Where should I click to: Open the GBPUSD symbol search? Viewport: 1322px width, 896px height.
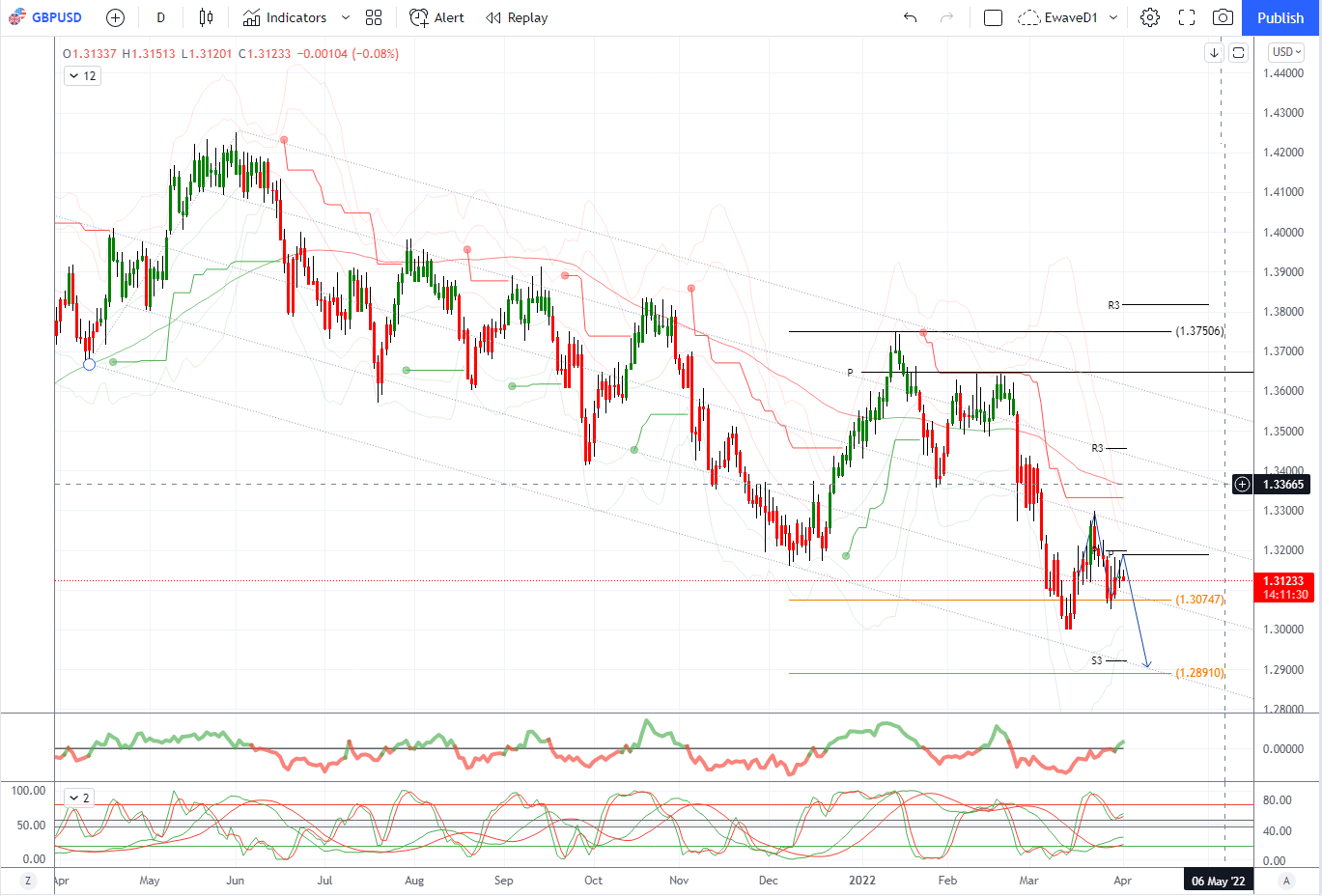tap(45, 17)
